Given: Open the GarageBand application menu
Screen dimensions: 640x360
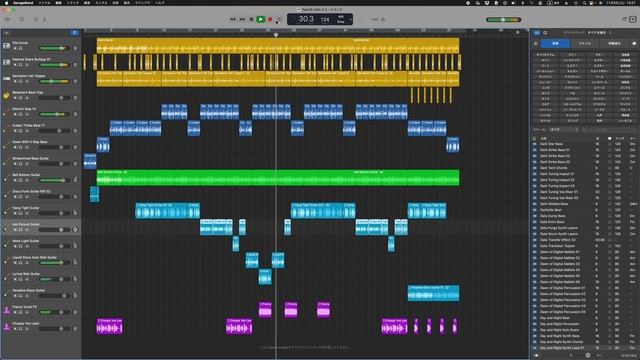Looking at the screenshot, I should 23,2.
